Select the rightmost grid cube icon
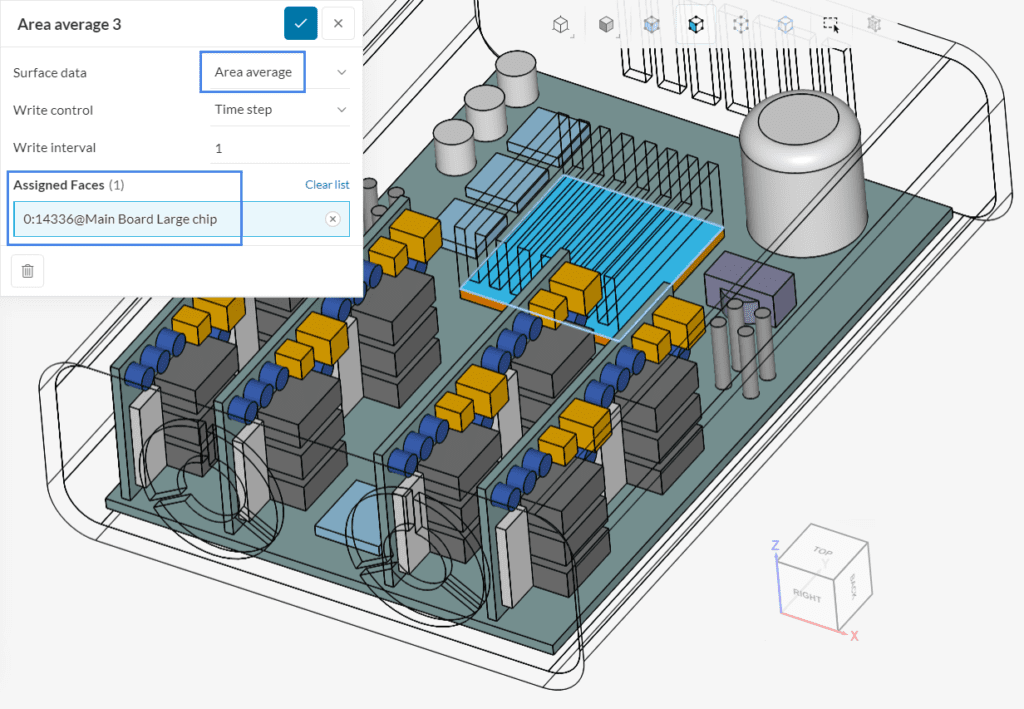This screenshot has height=709, width=1024. click(x=876, y=25)
